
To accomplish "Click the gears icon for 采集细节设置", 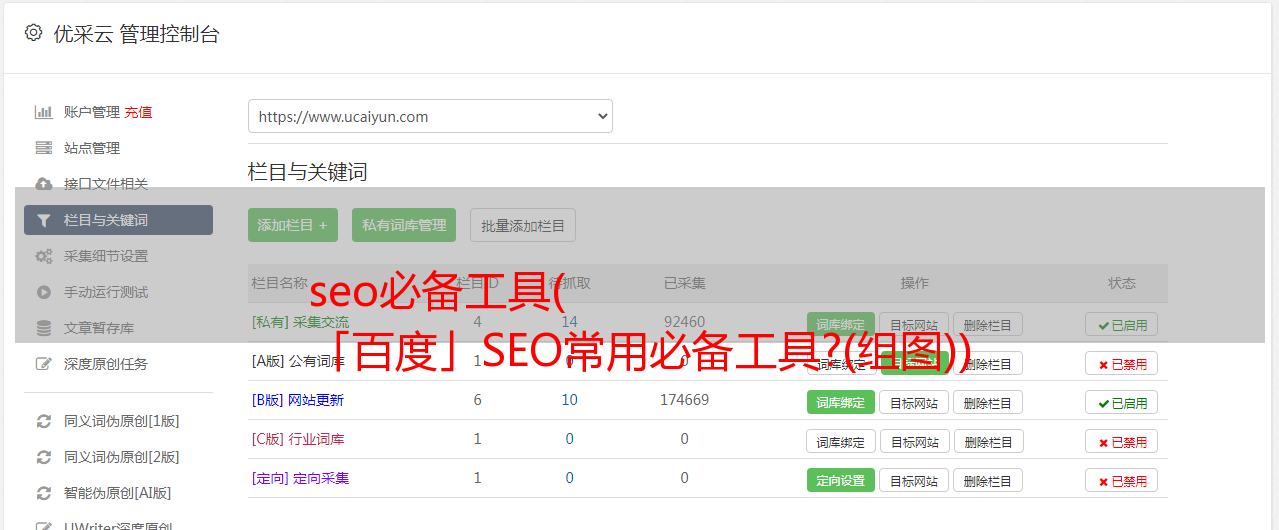I will pos(43,256).
